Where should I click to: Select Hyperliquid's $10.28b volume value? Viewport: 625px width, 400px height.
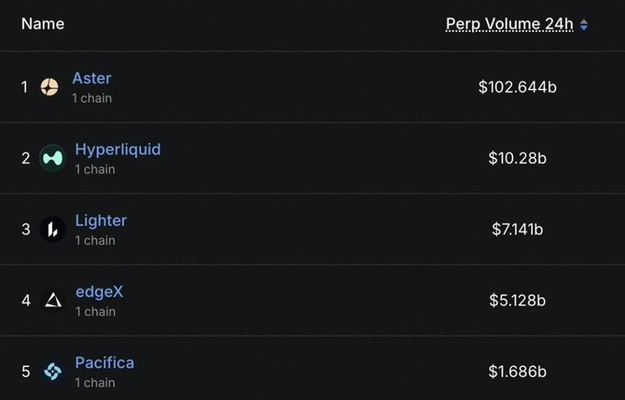coord(517,158)
